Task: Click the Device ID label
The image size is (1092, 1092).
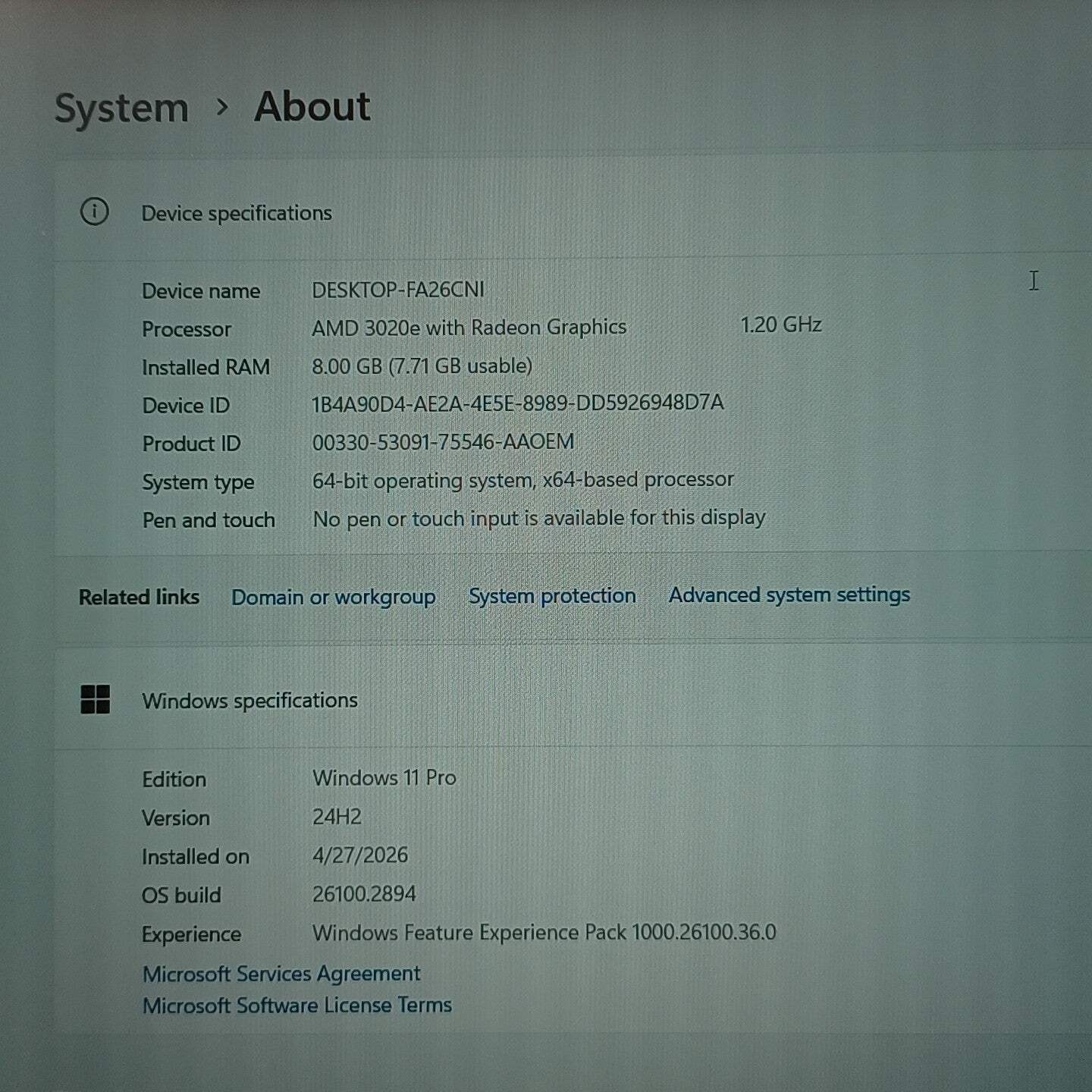Action: pos(186,406)
